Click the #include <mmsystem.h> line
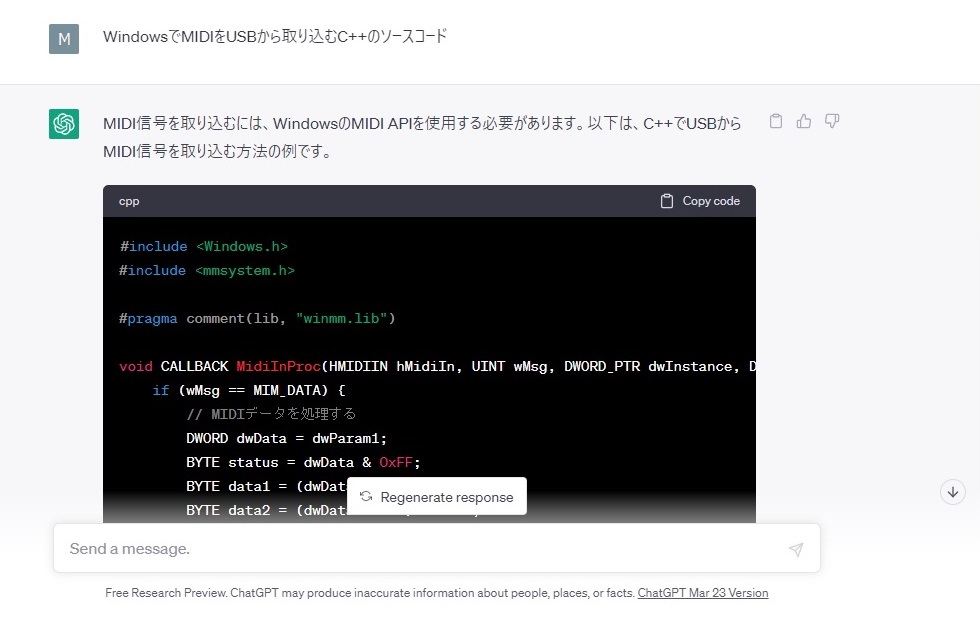Image resolution: width=980 pixels, height=623 pixels. [206, 271]
